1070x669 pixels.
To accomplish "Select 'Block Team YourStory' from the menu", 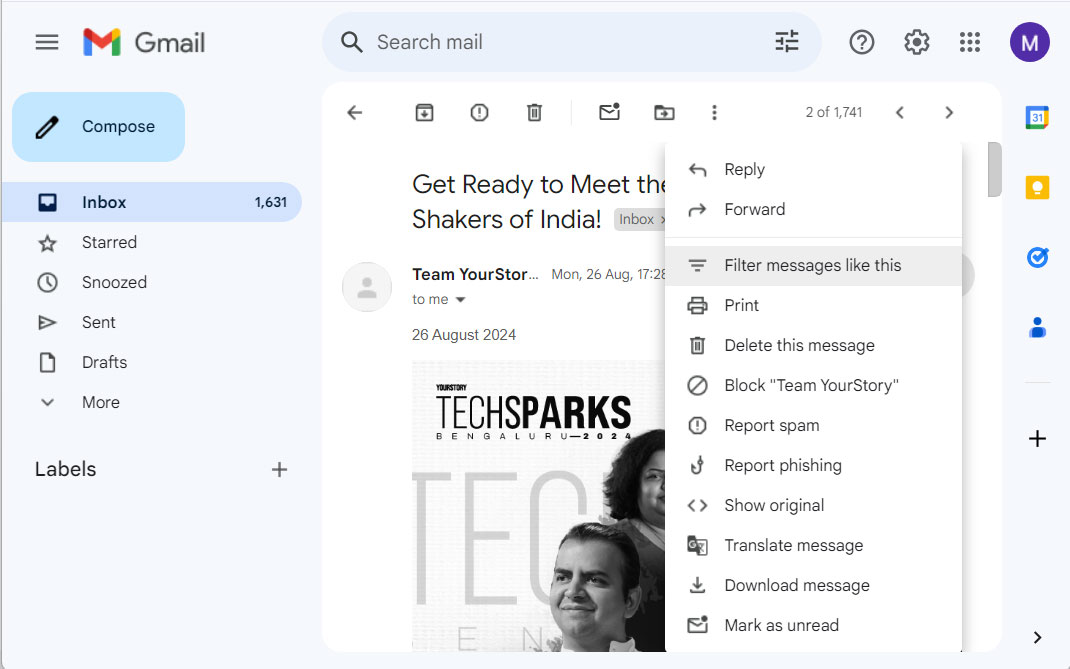I will (812, 385).
